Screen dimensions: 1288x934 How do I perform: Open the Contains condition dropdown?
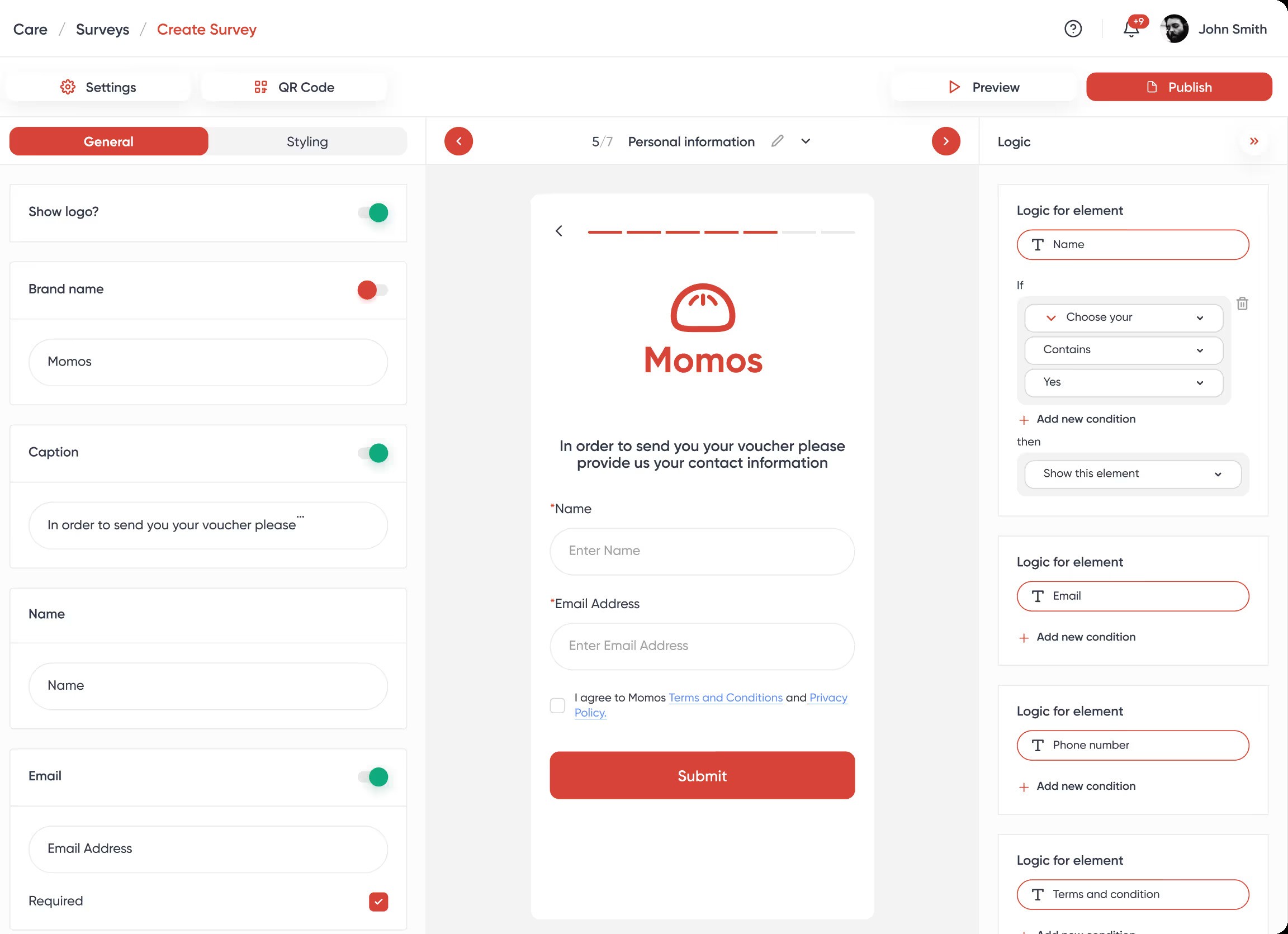pos(1123,350)
